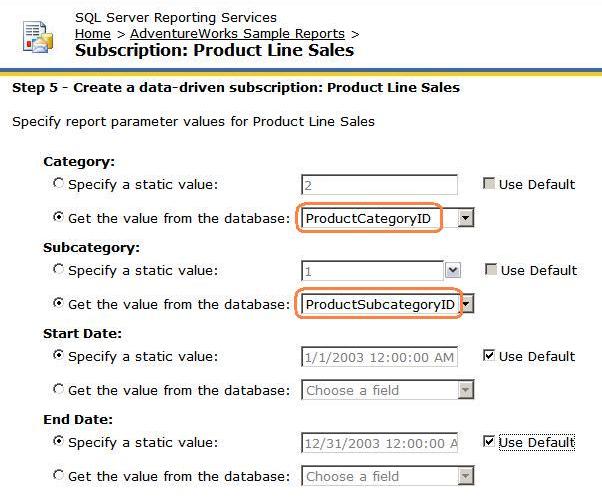Select Start Date static value radio
Image resolution: width=602 pixels, height=497 pixels.
tap(58, 356)
